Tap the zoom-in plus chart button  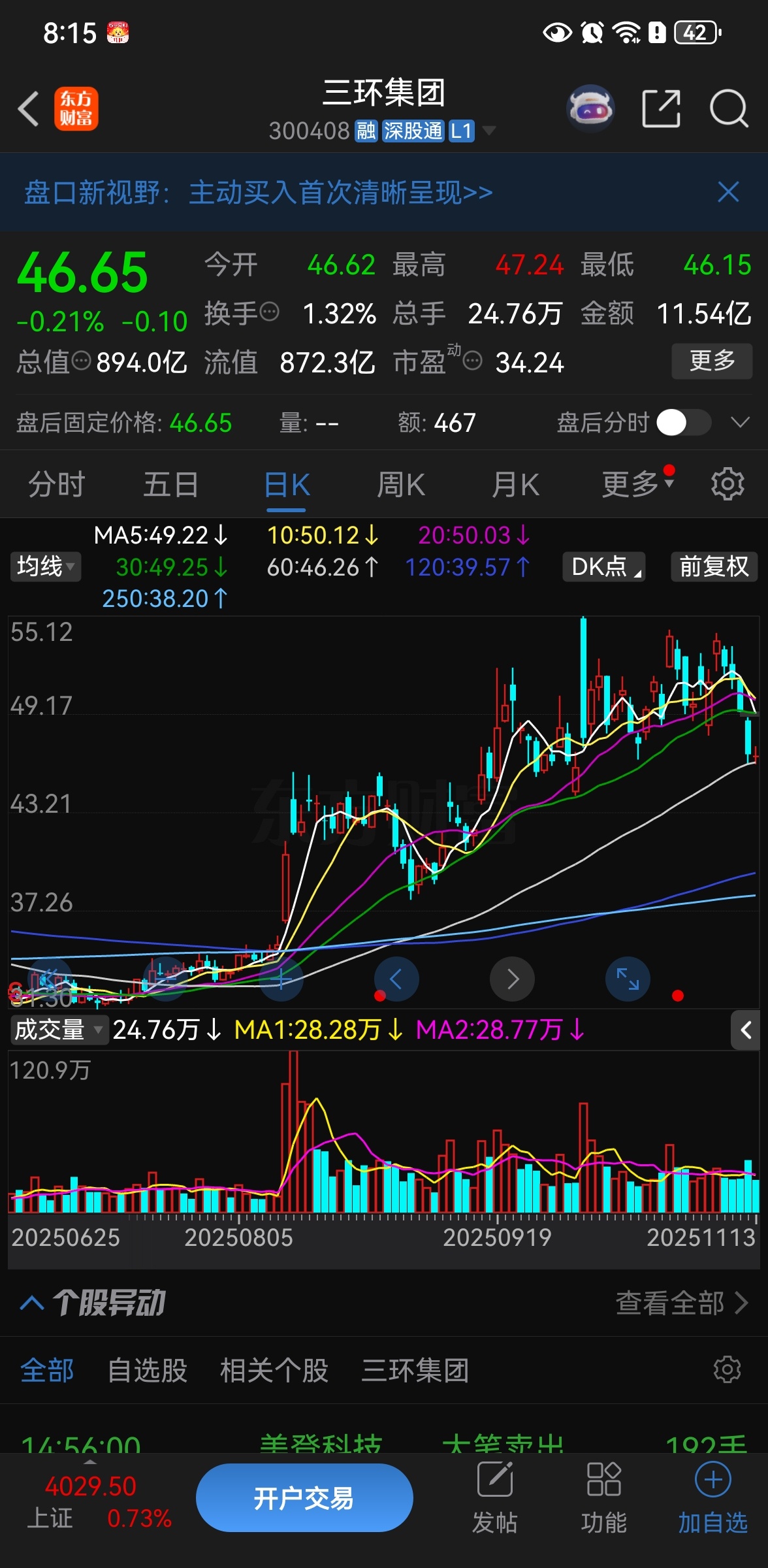click(281, 979)
